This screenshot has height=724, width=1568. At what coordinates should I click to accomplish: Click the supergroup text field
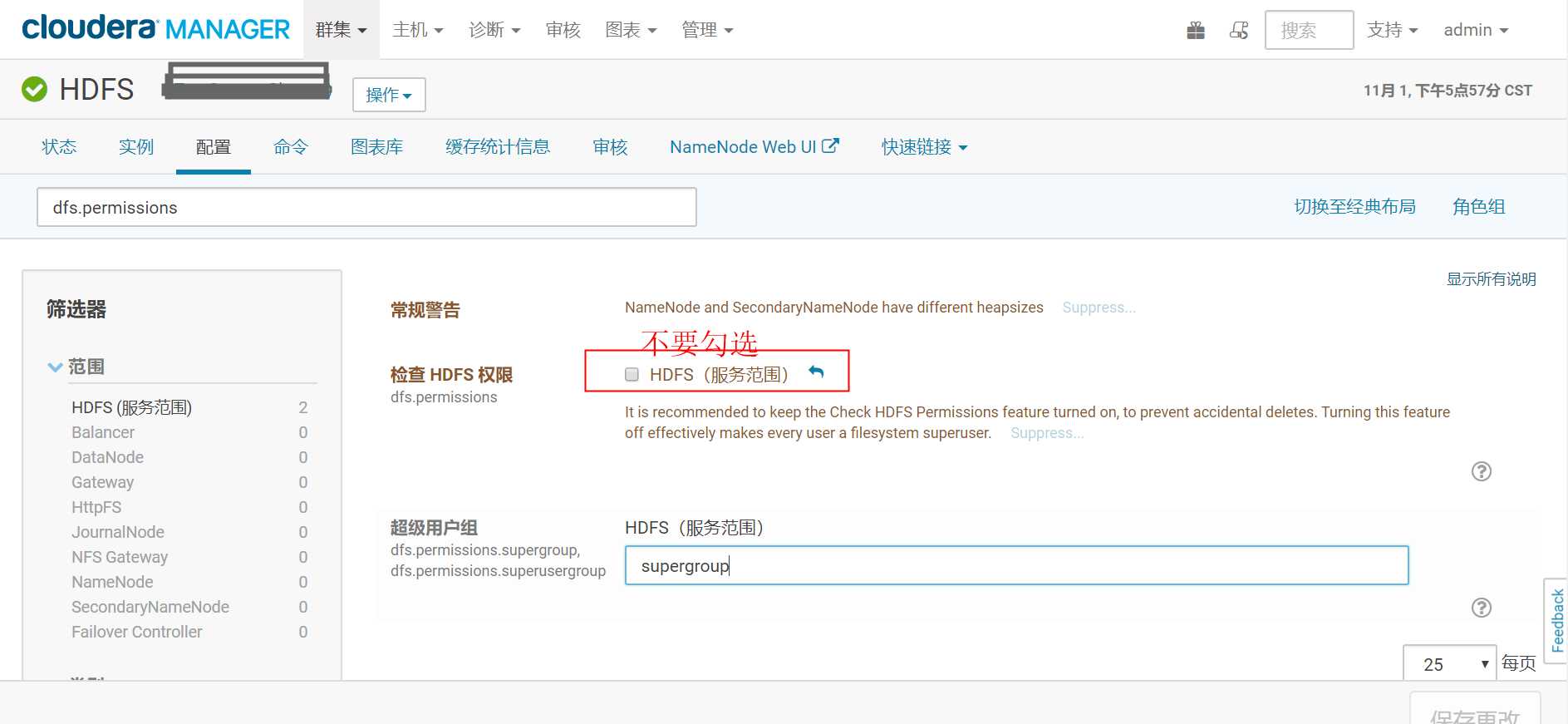1016,565
